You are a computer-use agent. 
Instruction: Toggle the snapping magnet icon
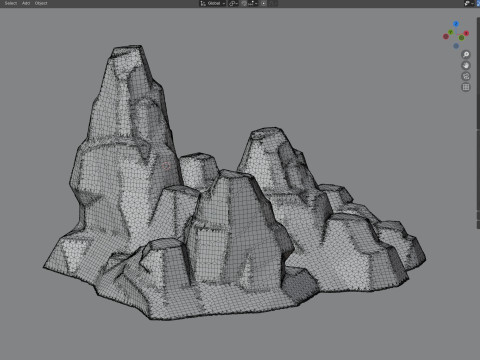point(244,3)
